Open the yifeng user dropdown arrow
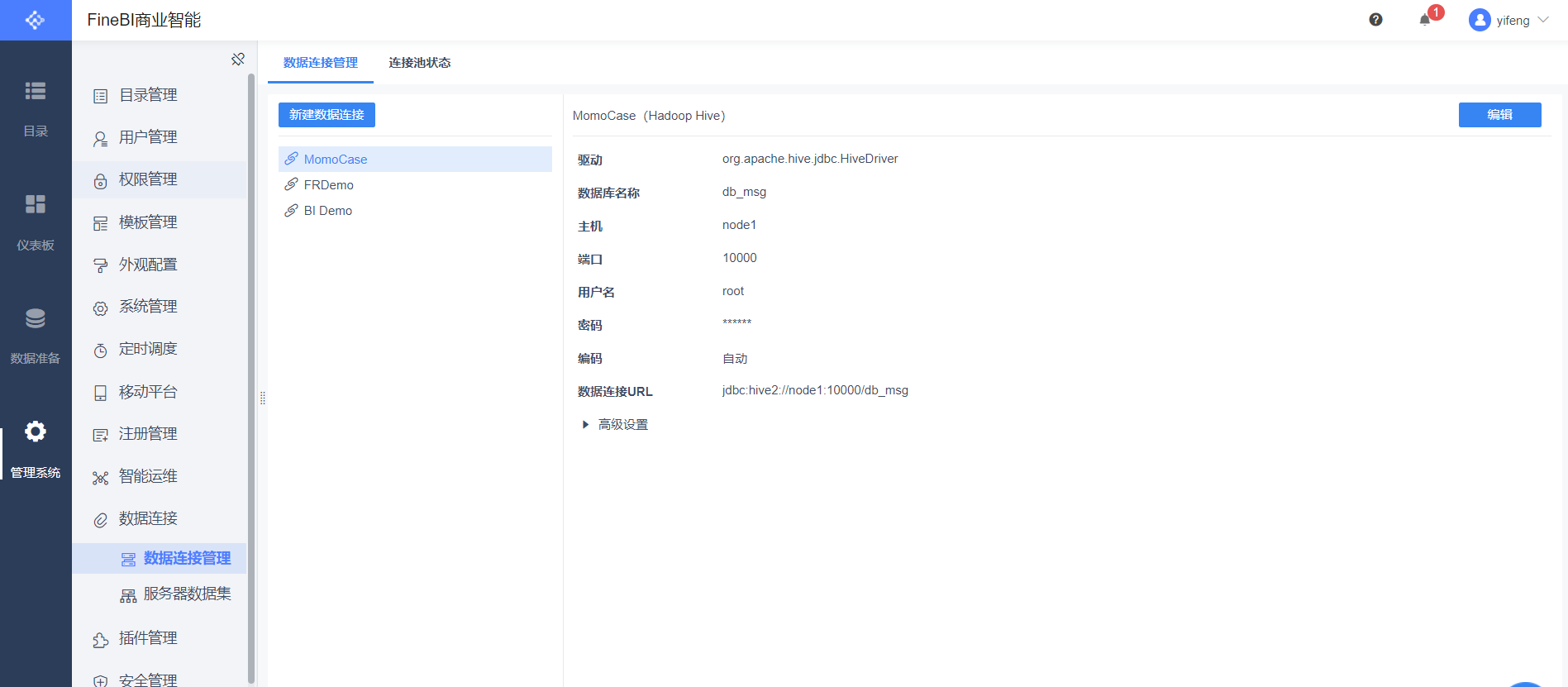 (1543, 20)
